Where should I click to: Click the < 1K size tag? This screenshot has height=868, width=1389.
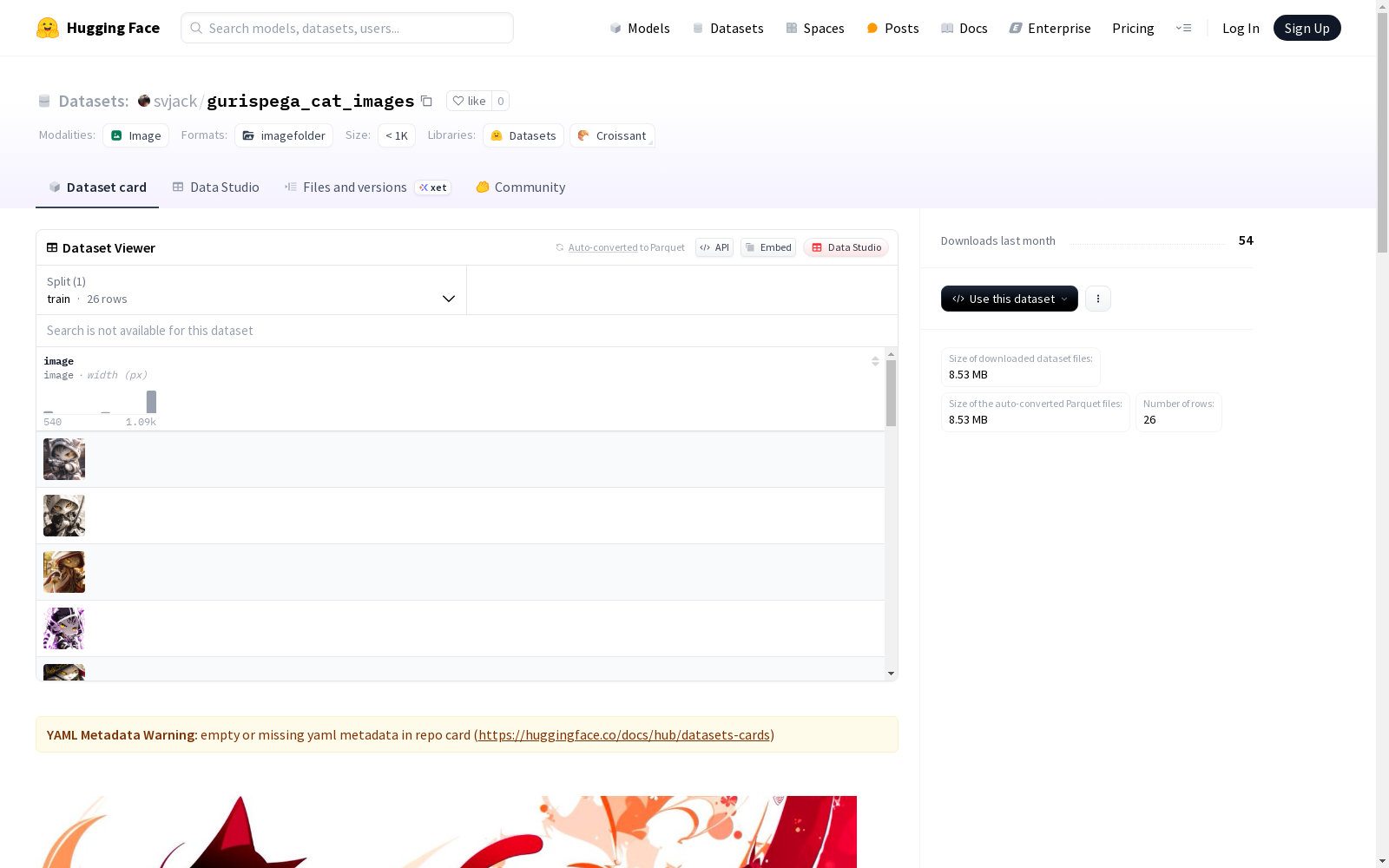(x=397, y=135)
